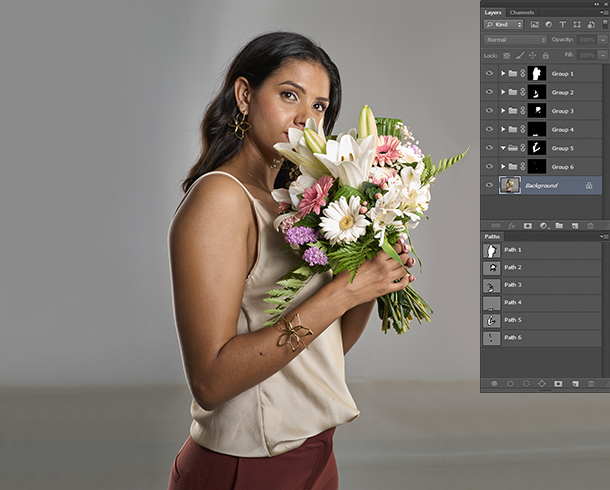Open the Paths panel flyout menu
The height and width of the screenshot is (490, 610).
tap(603, 236)
